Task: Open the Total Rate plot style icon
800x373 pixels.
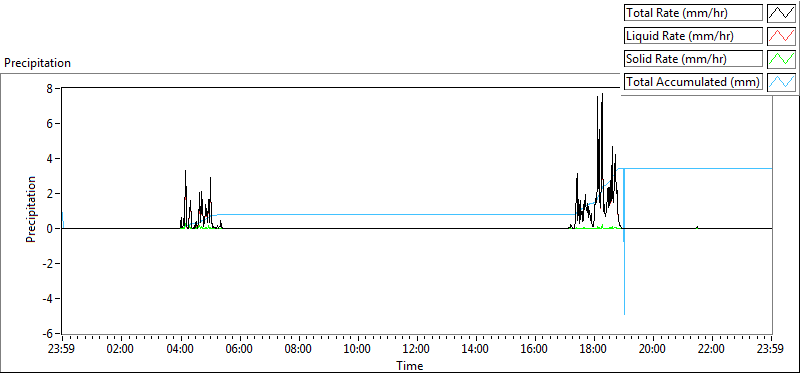Action: pos(782,13)
